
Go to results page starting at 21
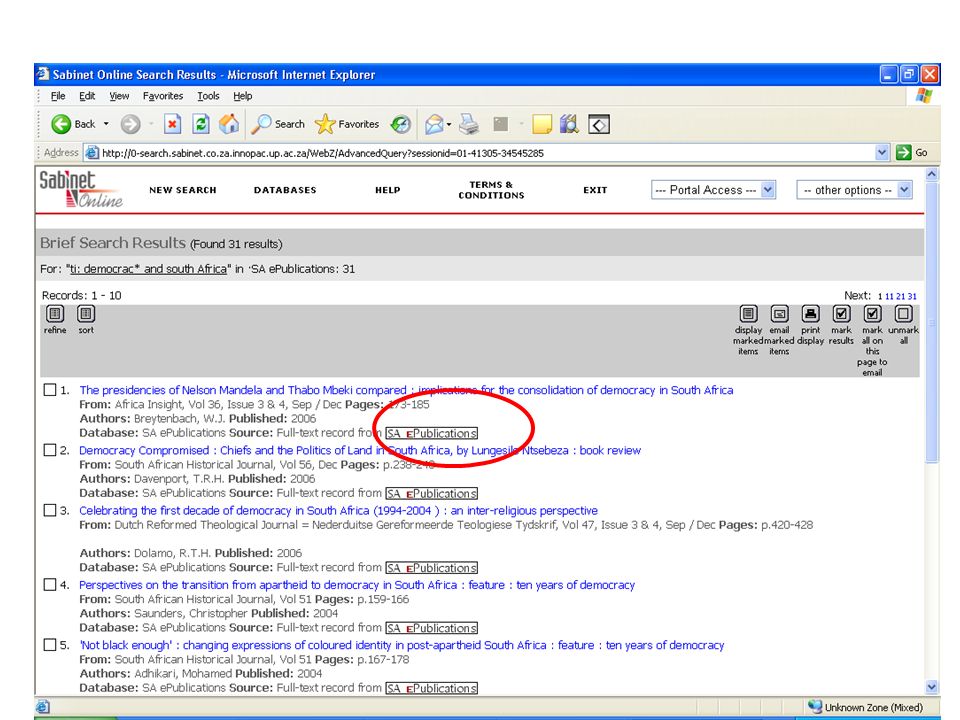click(900, 296)
